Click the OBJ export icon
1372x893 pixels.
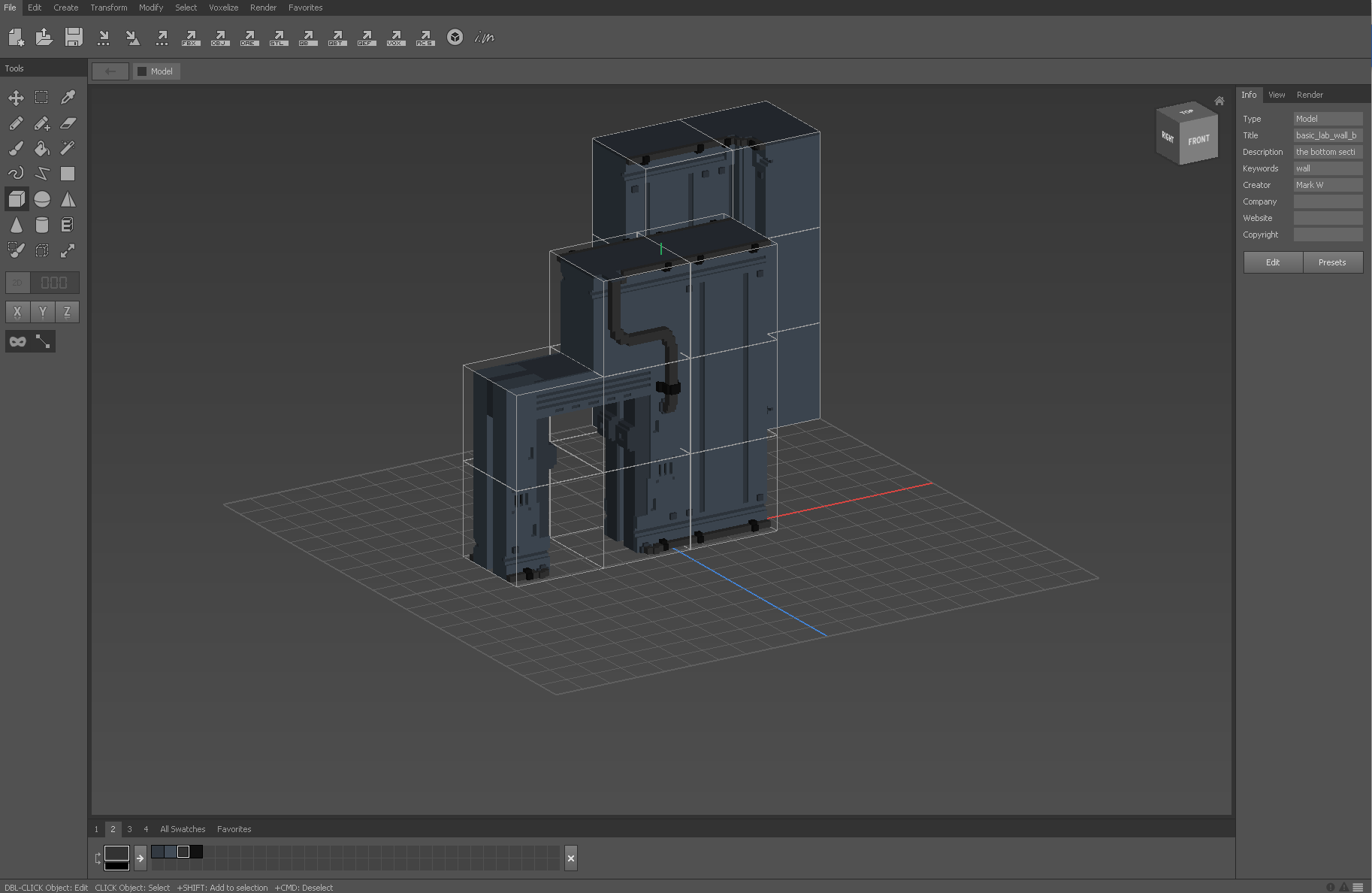pos(220,38)
